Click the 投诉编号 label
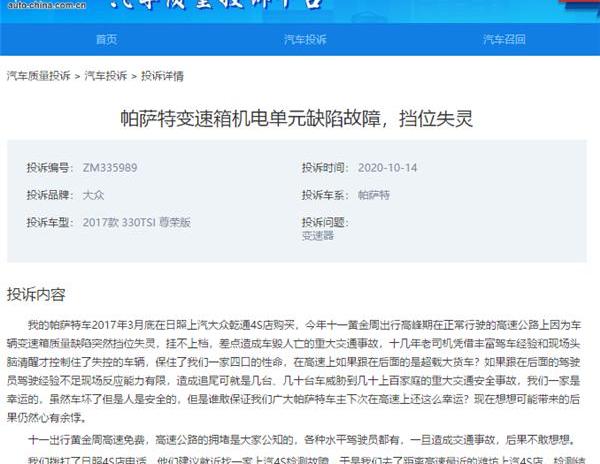 pos(48,168)
